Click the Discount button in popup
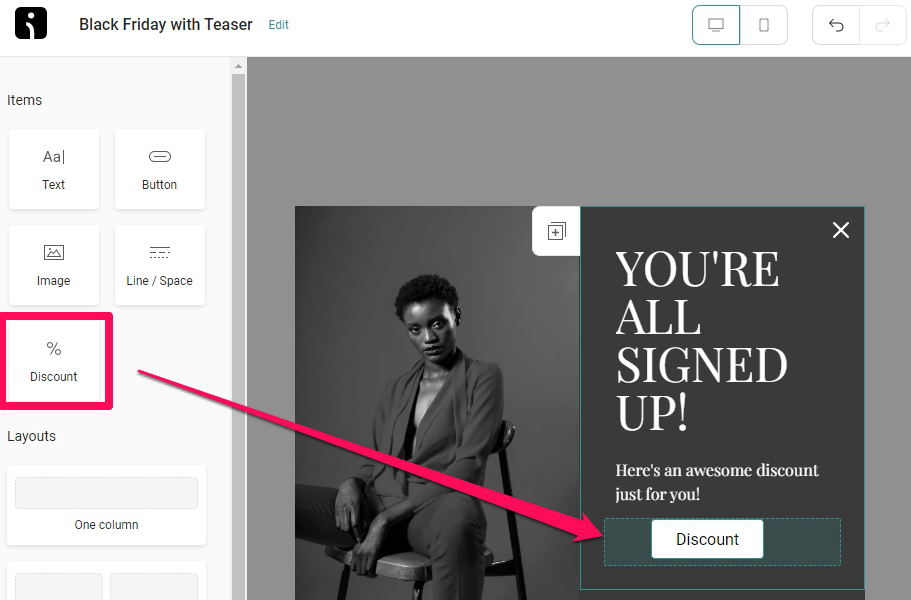The image size is (911, 600). point(707,539)
